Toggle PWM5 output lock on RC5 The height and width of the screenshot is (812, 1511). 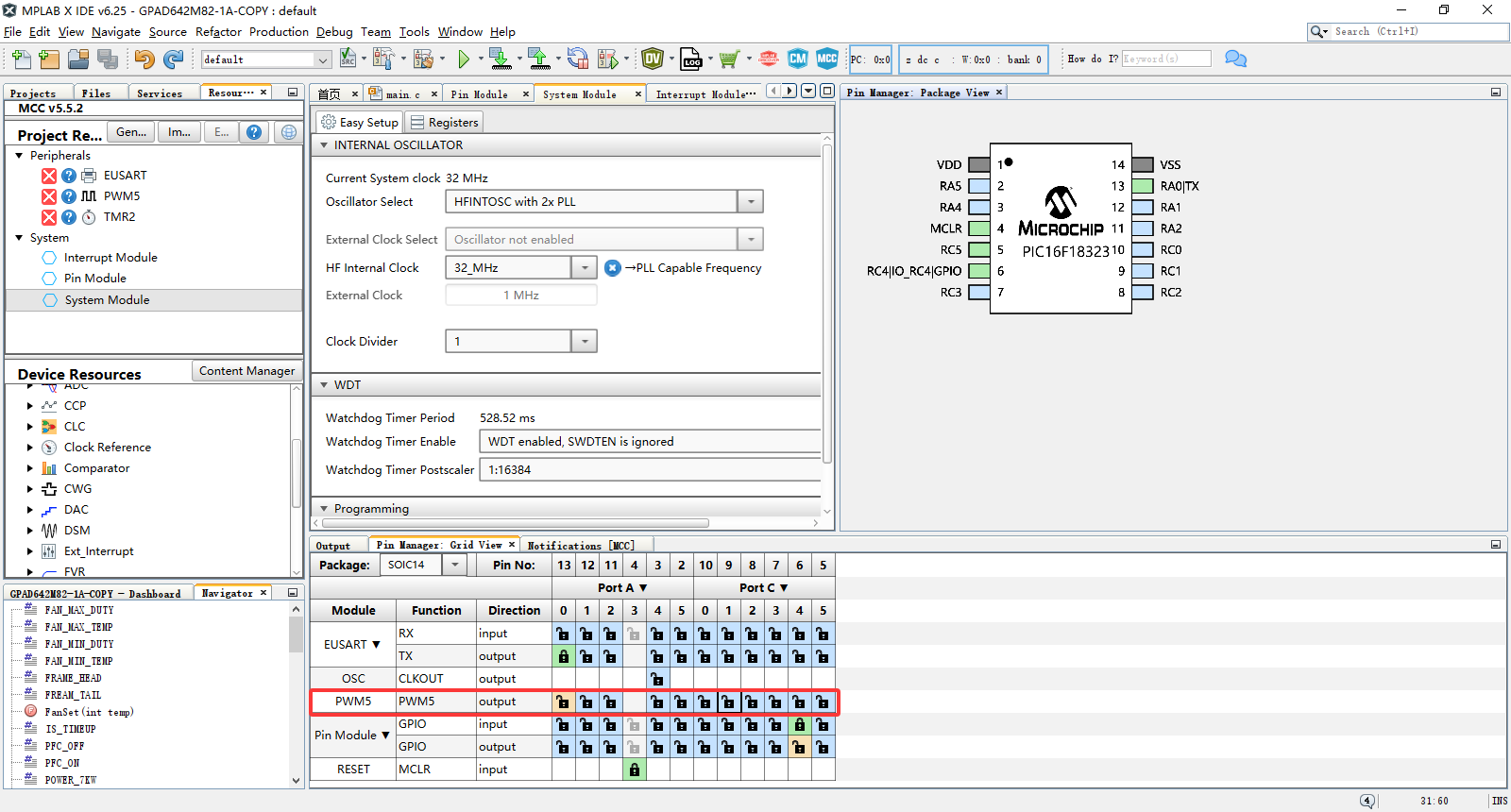[x=823, y=702]
